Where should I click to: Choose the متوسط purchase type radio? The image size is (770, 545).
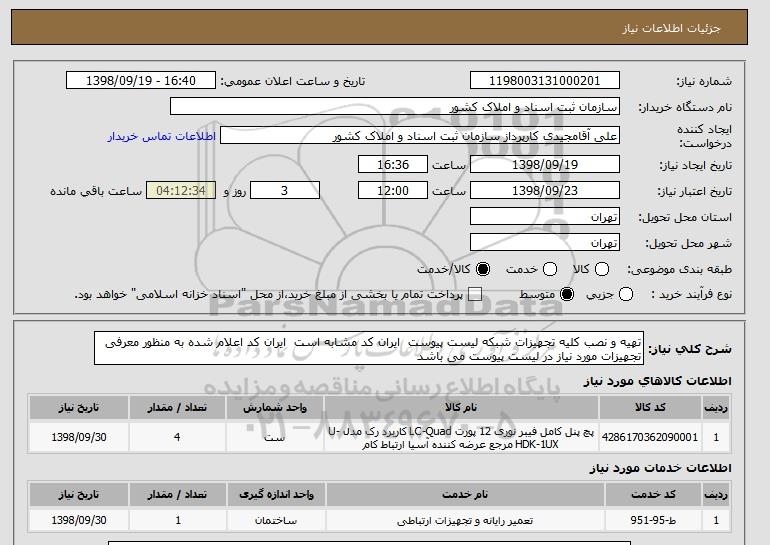[567, 295]
